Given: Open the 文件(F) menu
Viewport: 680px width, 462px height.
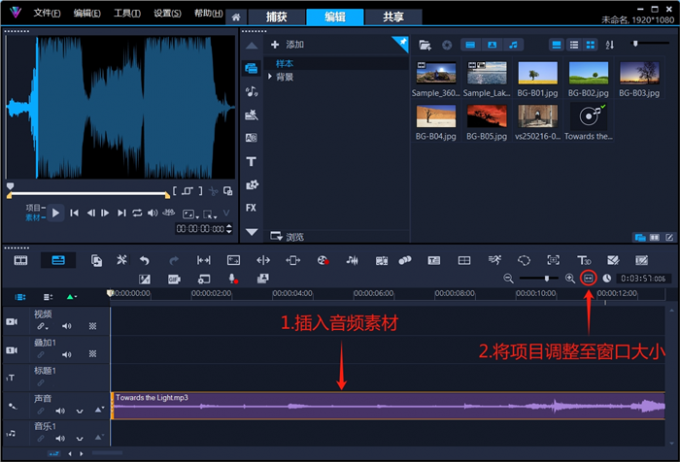Looking at the screenshot, I should 47,13.
